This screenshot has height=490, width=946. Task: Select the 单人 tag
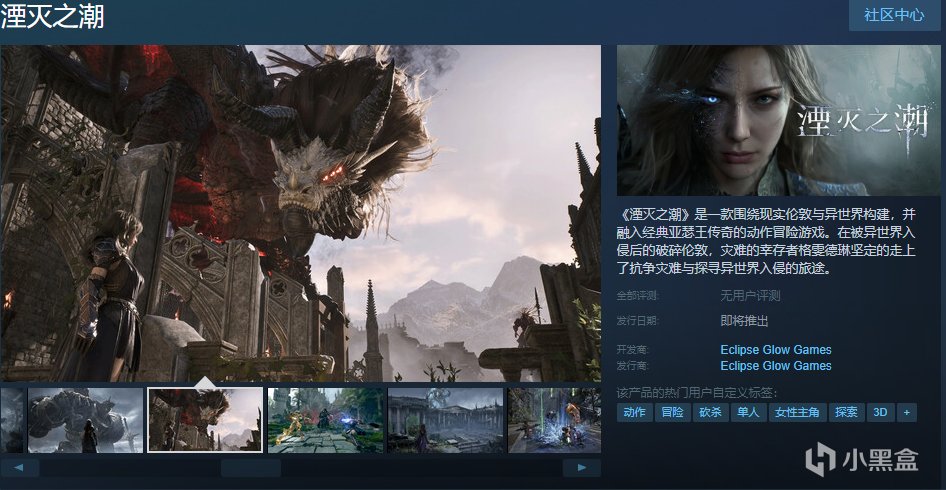pyautogui.click(x=749, y=413)
